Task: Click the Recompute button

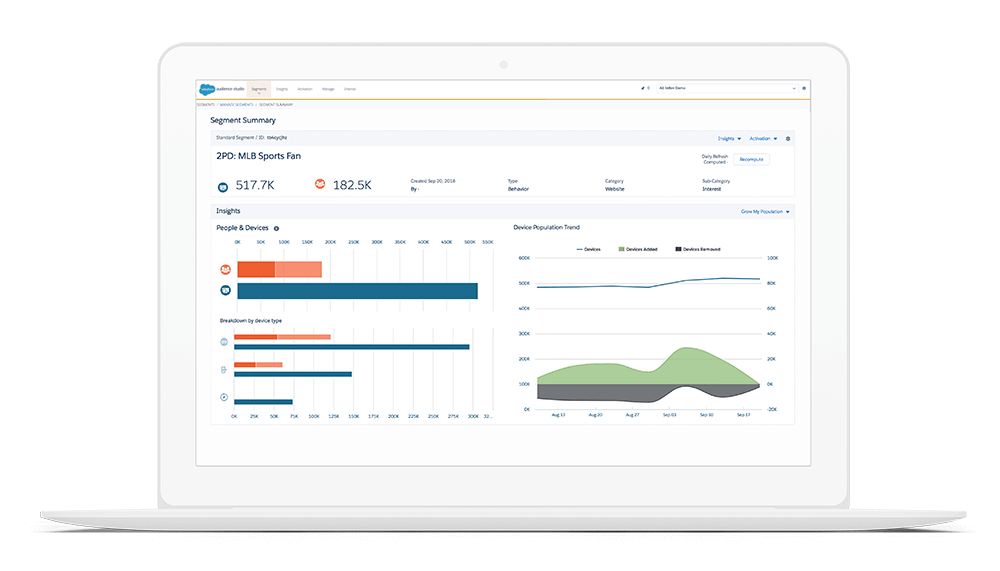Action: [751, 159]
